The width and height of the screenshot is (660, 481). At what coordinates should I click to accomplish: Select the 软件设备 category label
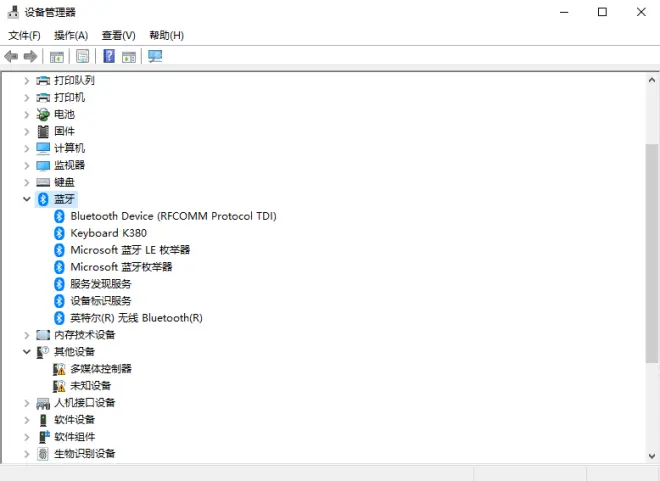coord(75,420)
